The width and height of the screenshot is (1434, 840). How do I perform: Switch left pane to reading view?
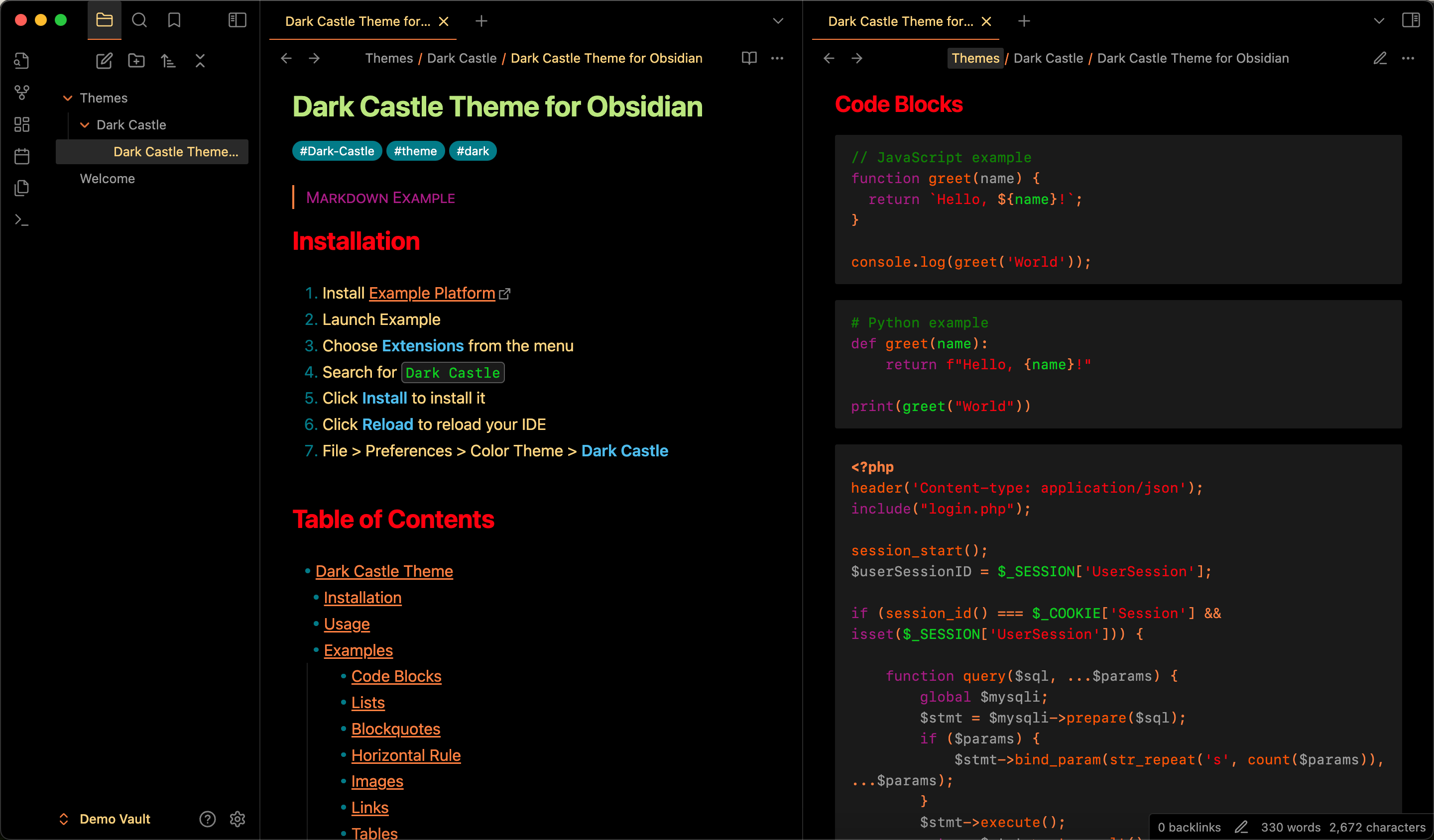749,58
